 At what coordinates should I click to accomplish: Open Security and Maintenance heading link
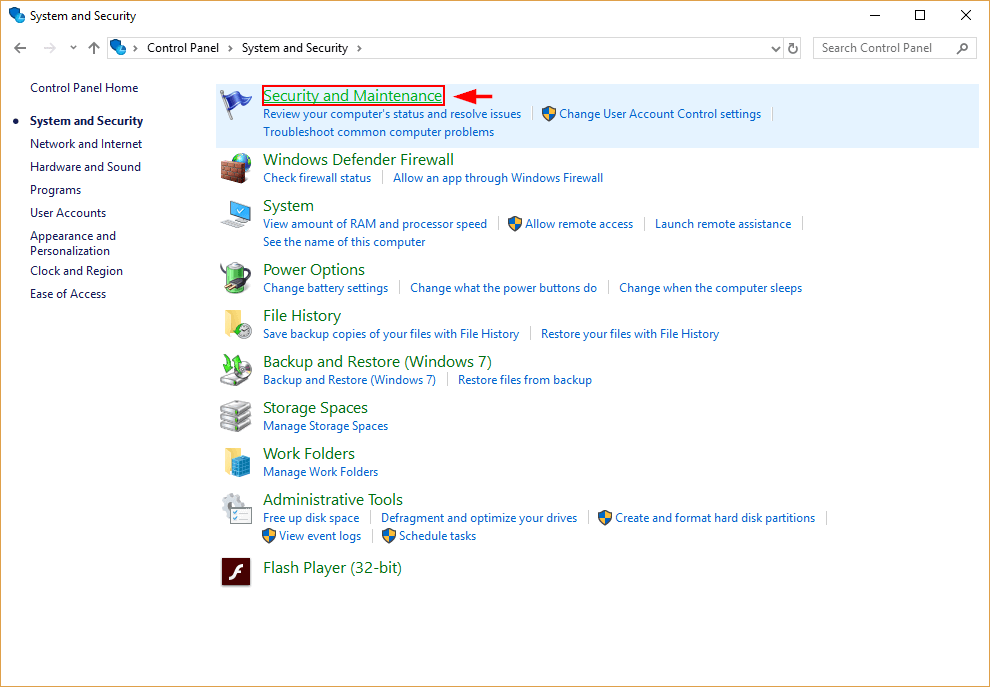[353, 95]
